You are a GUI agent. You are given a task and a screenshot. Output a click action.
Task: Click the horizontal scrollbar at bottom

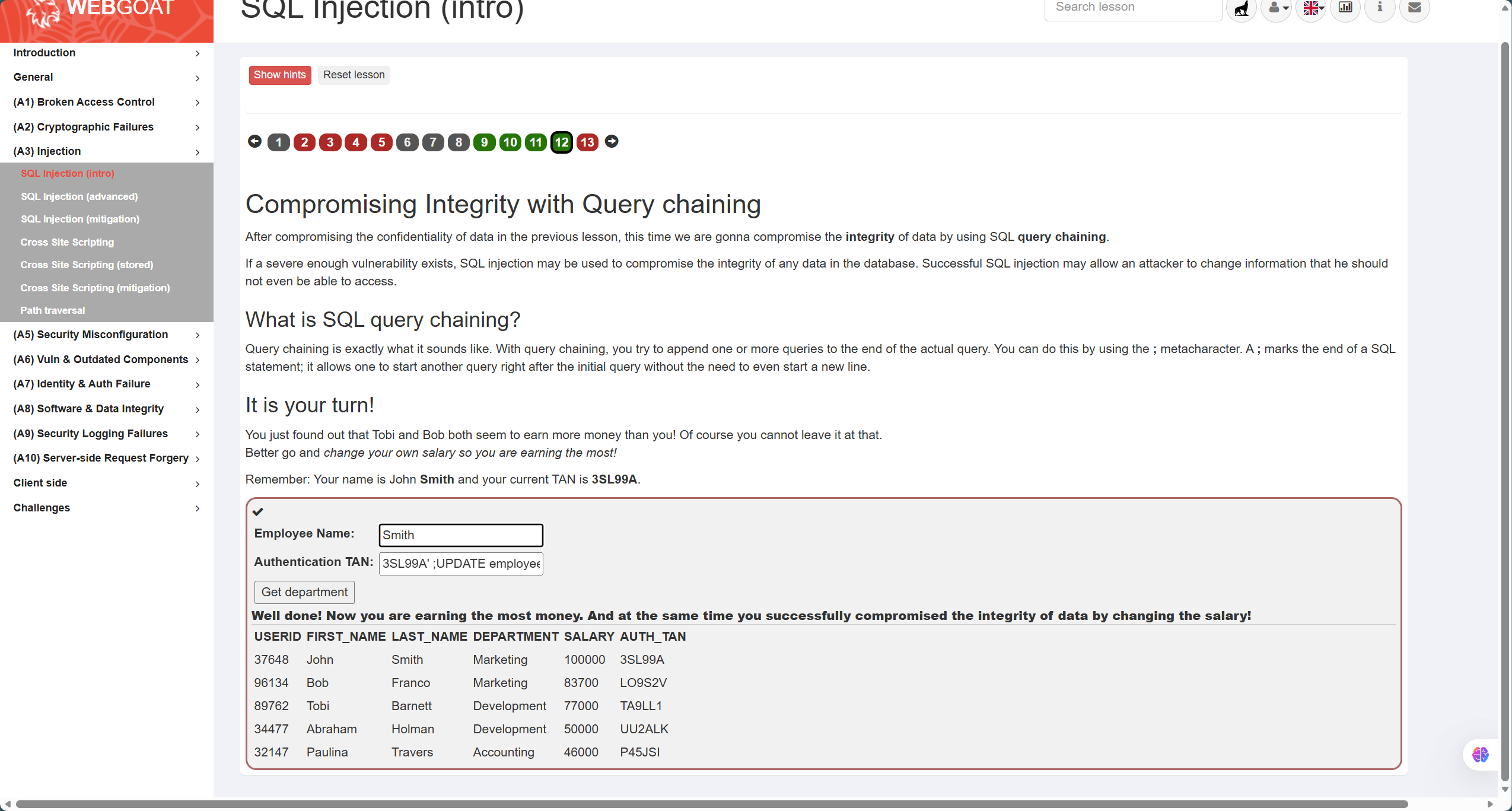coord(712,804)
